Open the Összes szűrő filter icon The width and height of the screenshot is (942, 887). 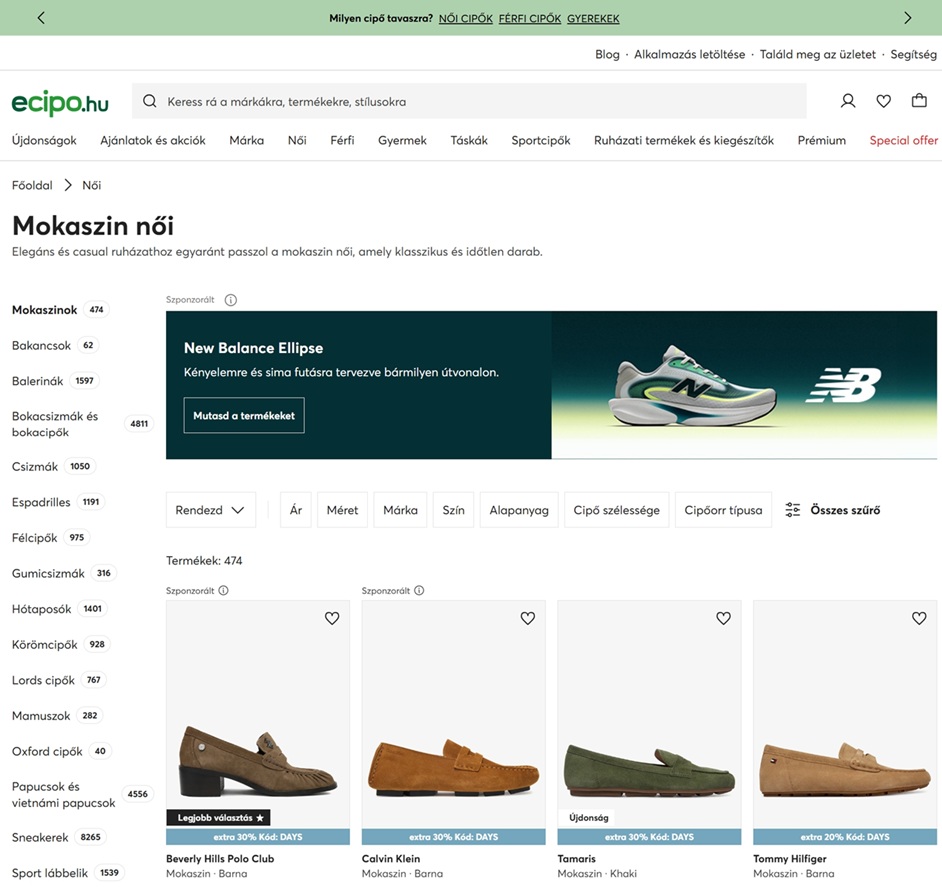click(x=793, y=510)
